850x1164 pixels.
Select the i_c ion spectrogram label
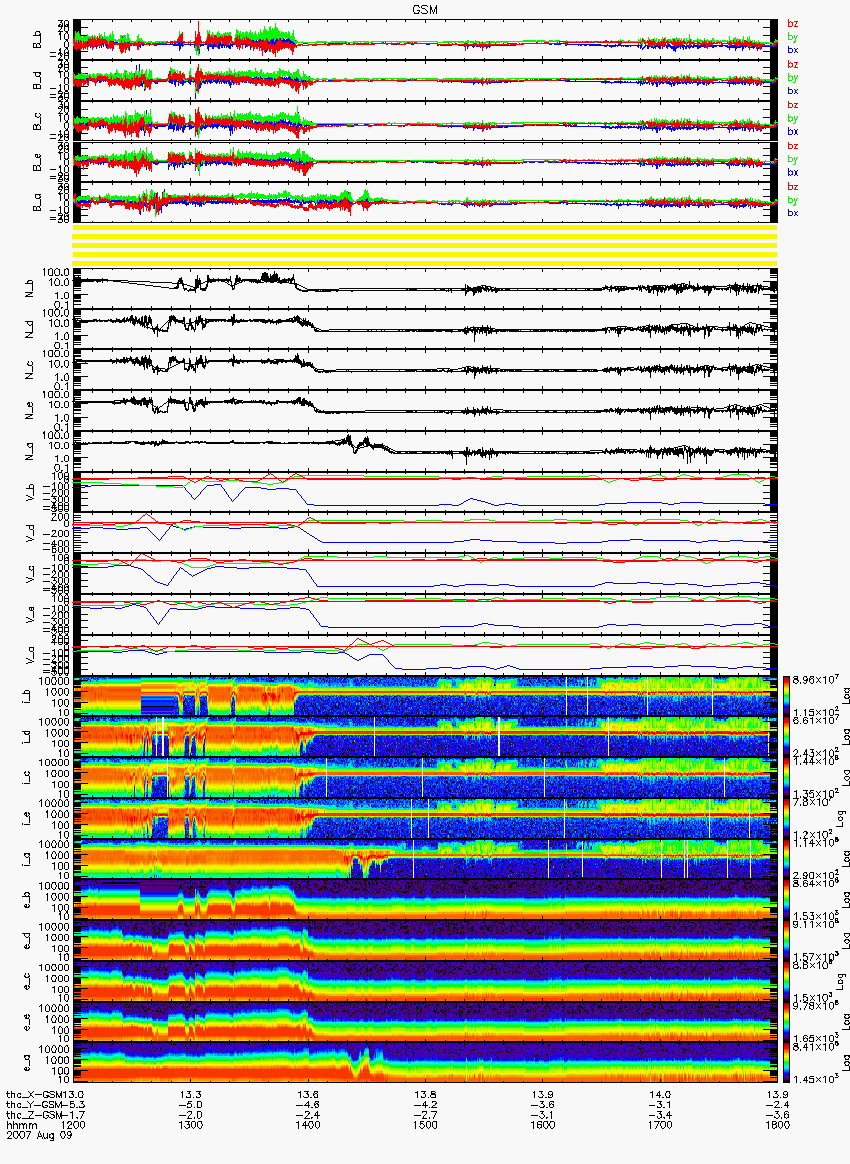(27, 777)
